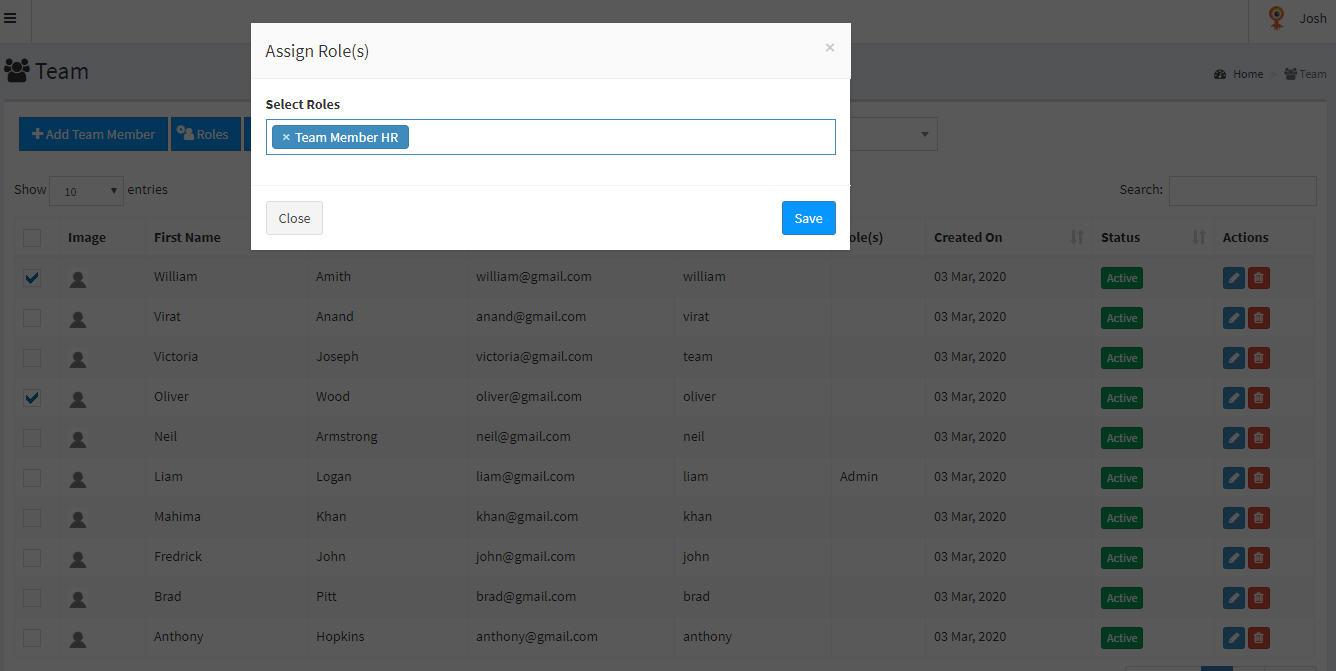Click the Admin role cell in Liam's row
The image size is (1336, 671).
[859, 476]
